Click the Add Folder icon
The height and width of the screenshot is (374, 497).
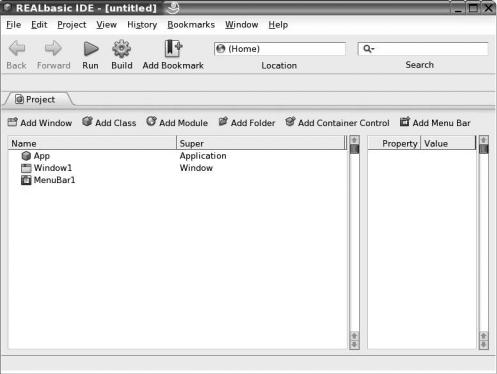[223, 122]
